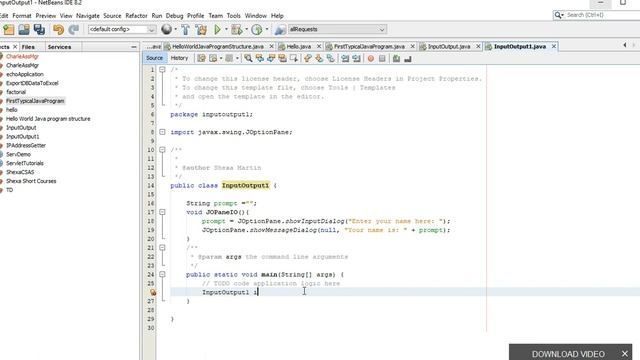
Task: Open the Files panel tab
Action: (x=28, y=47)
